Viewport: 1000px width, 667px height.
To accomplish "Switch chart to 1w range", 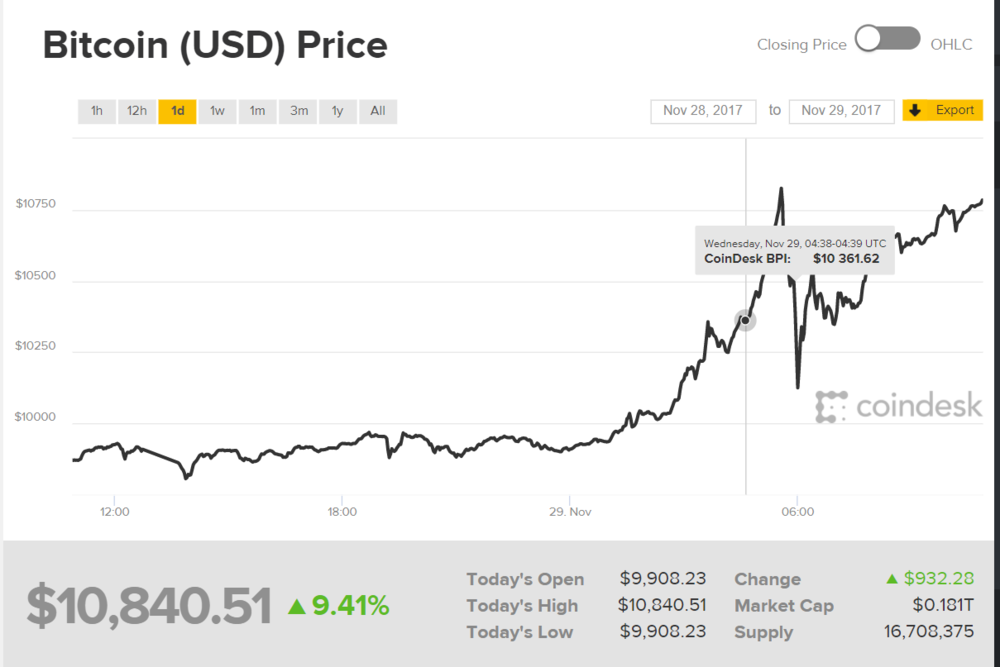I will click(217, 111).
